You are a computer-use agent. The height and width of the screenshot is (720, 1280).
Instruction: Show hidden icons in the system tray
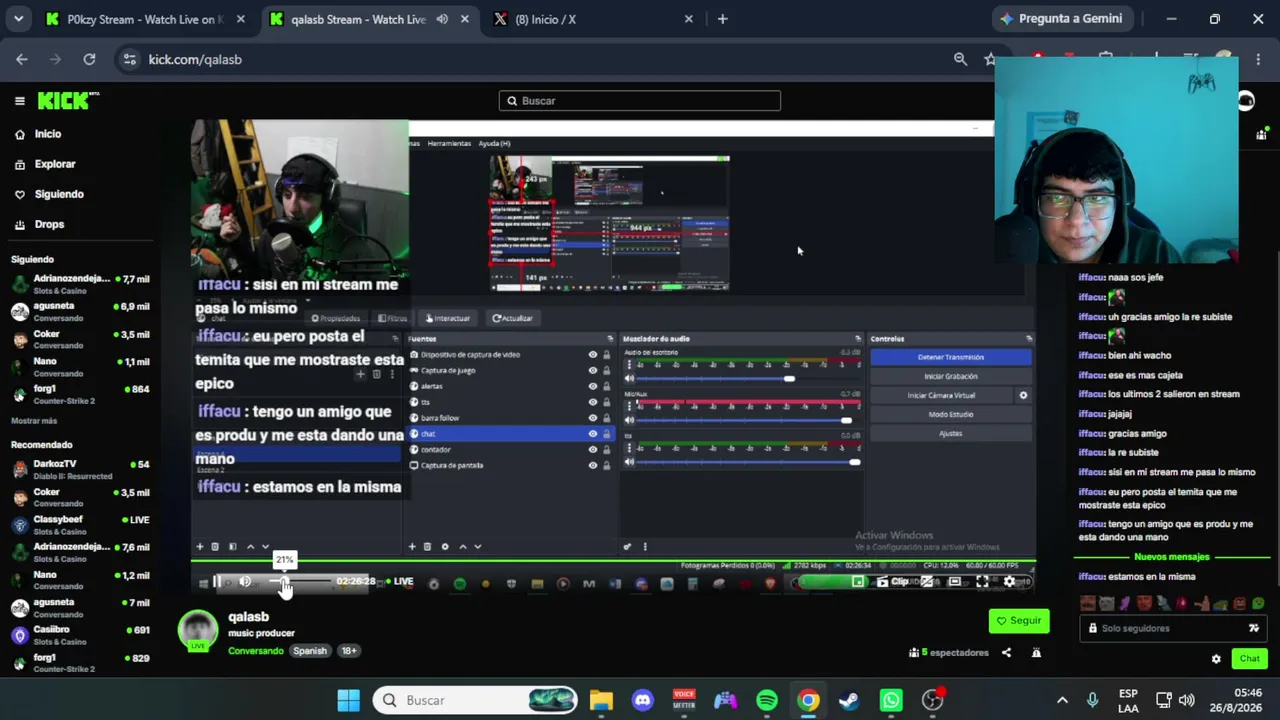(x=1062, y=700)
